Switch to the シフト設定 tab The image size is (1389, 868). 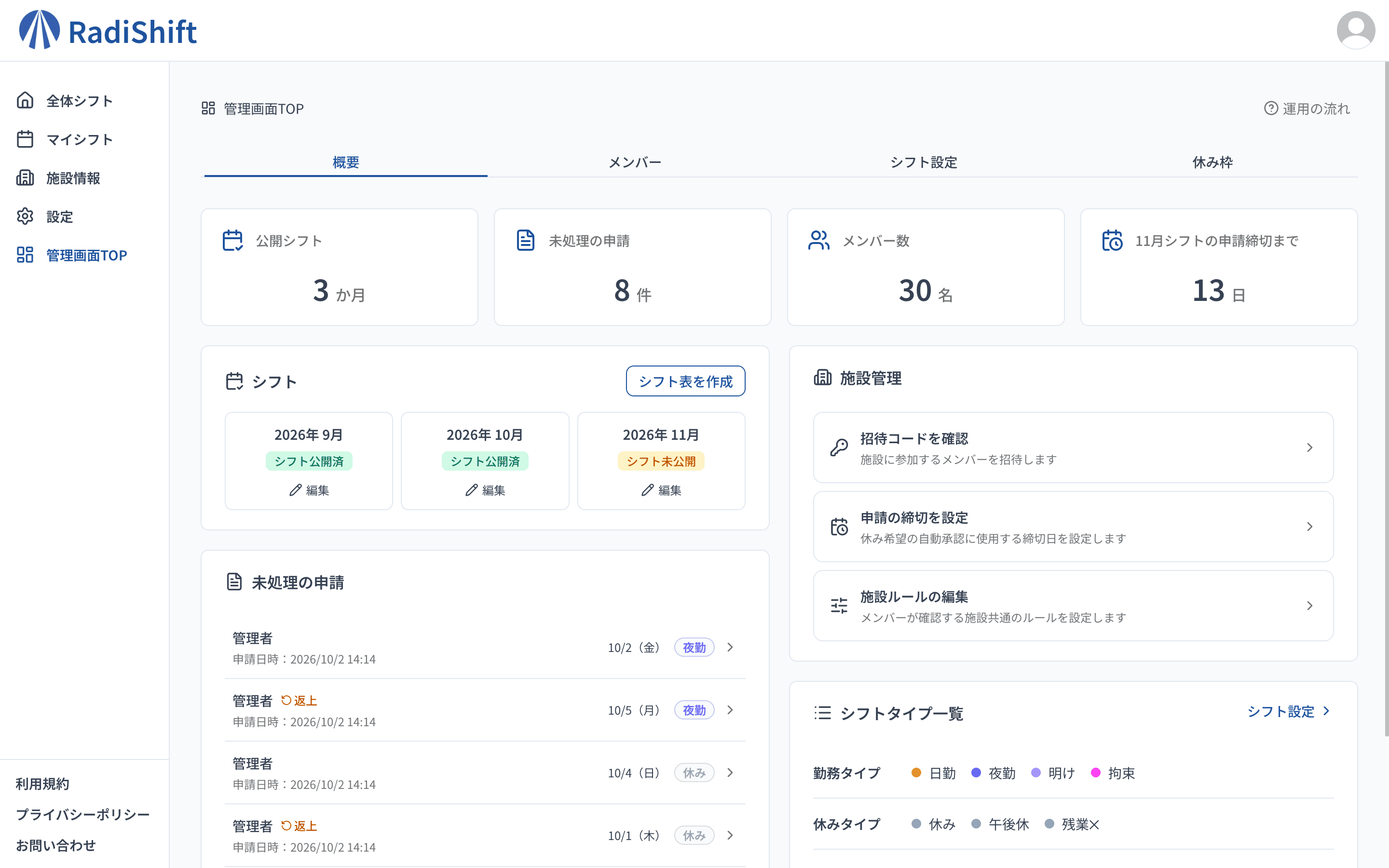pyautogui.click(x=924, y=163)
